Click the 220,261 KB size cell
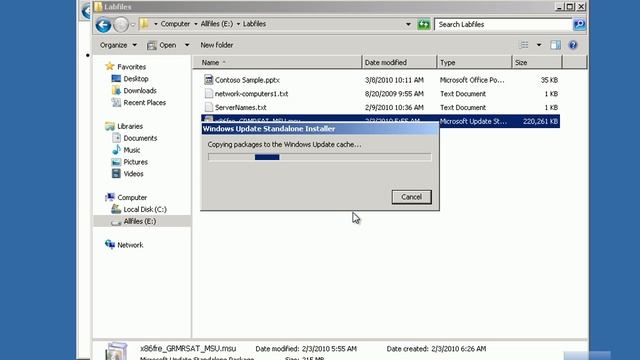The width and height of the screenshot is (640, 360). [x=540, y=121]
